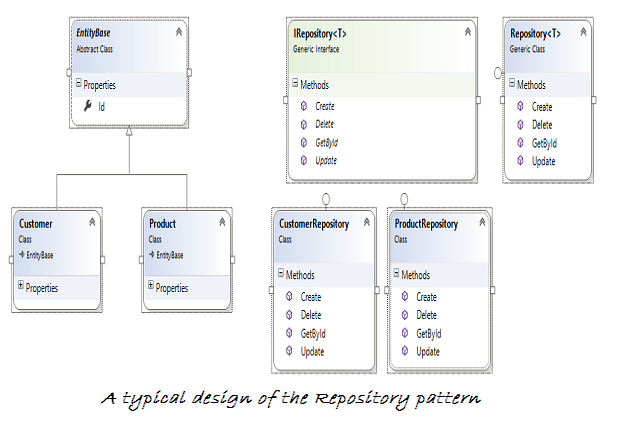Screen dimensions: 620x425
Task: Click GetById method icon in ProductRepository
Action: (405, 333)
